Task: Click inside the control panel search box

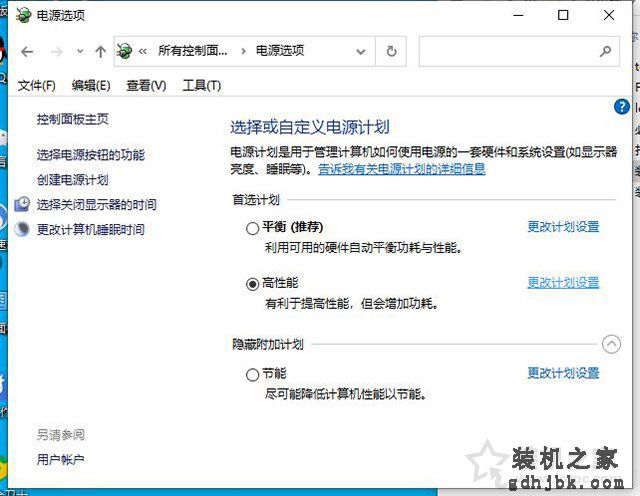Action: click(519, 51)
